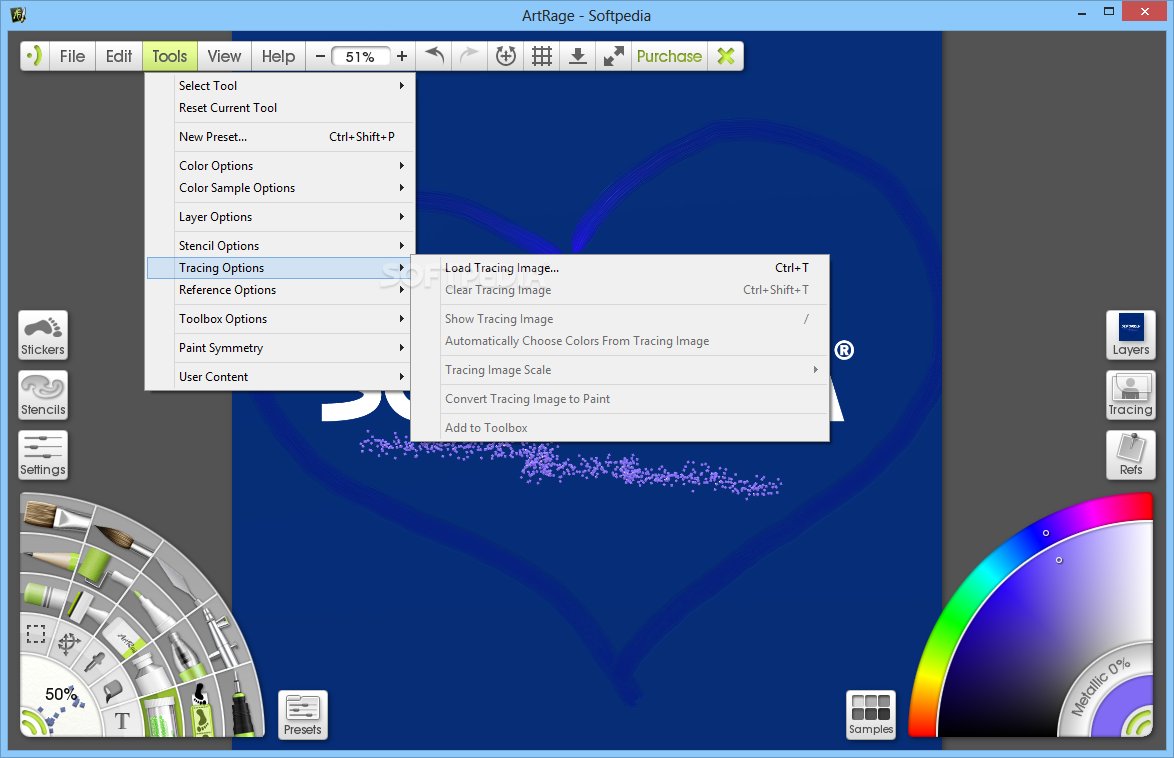Select the Gloop Pen tool
1174x758 pixels.
tap(184, 653)
